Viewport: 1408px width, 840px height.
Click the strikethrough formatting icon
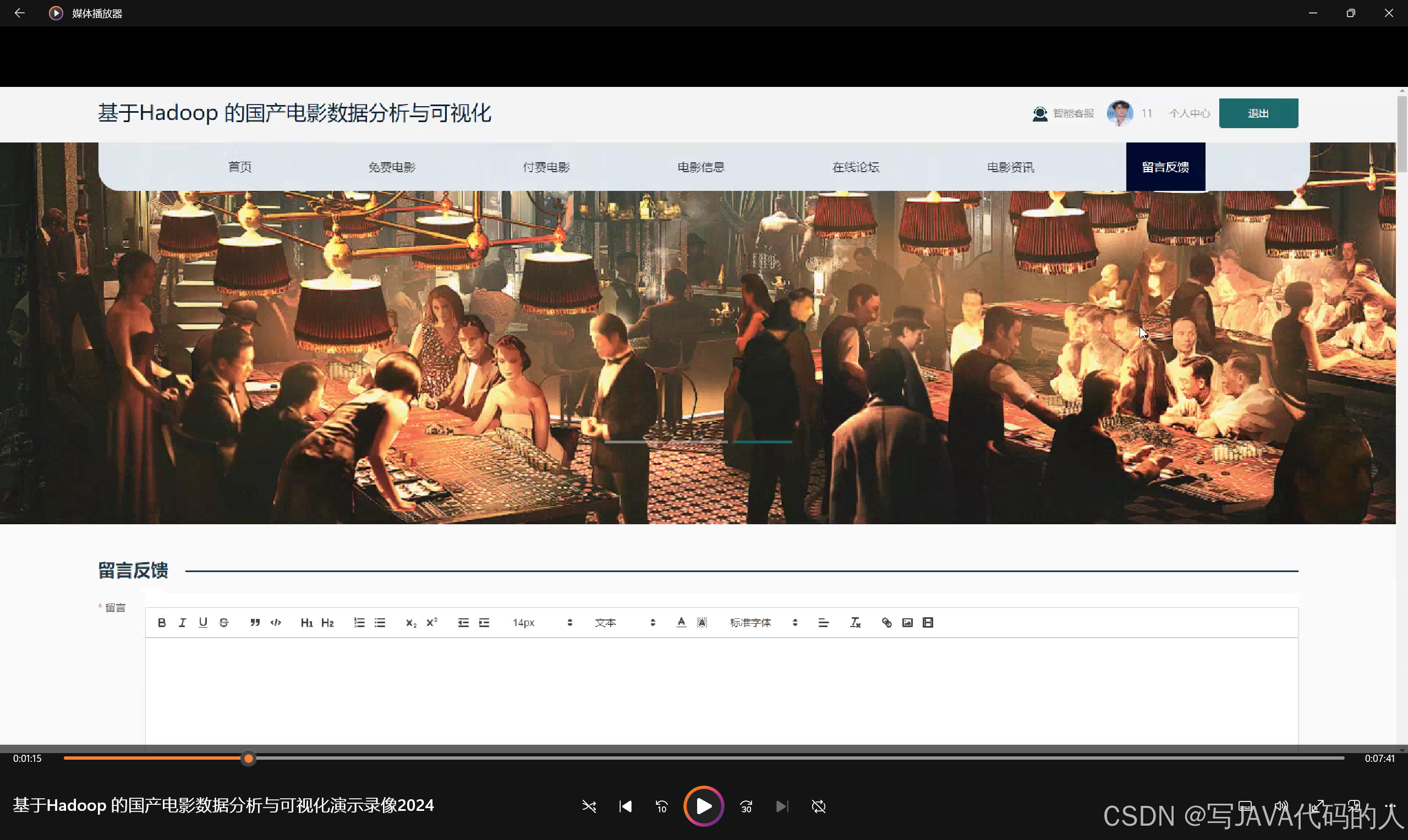[223, 623]
